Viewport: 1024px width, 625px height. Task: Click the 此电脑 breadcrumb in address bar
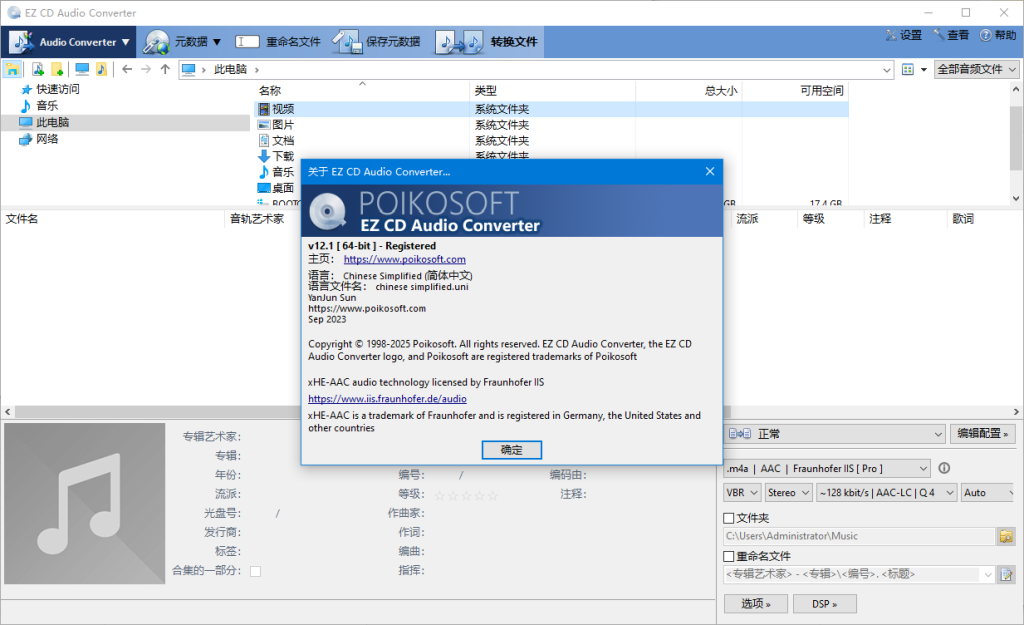[231, 69]
